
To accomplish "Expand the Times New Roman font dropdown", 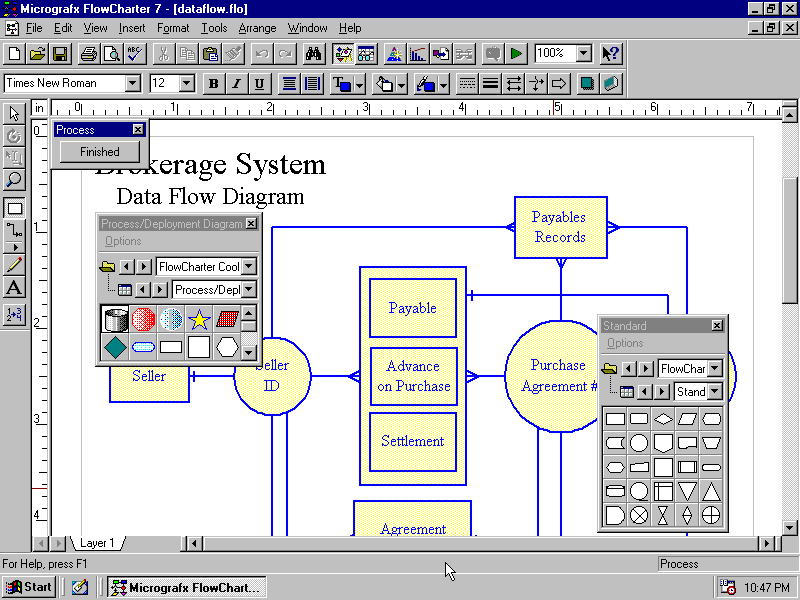I will coord(133,83).
